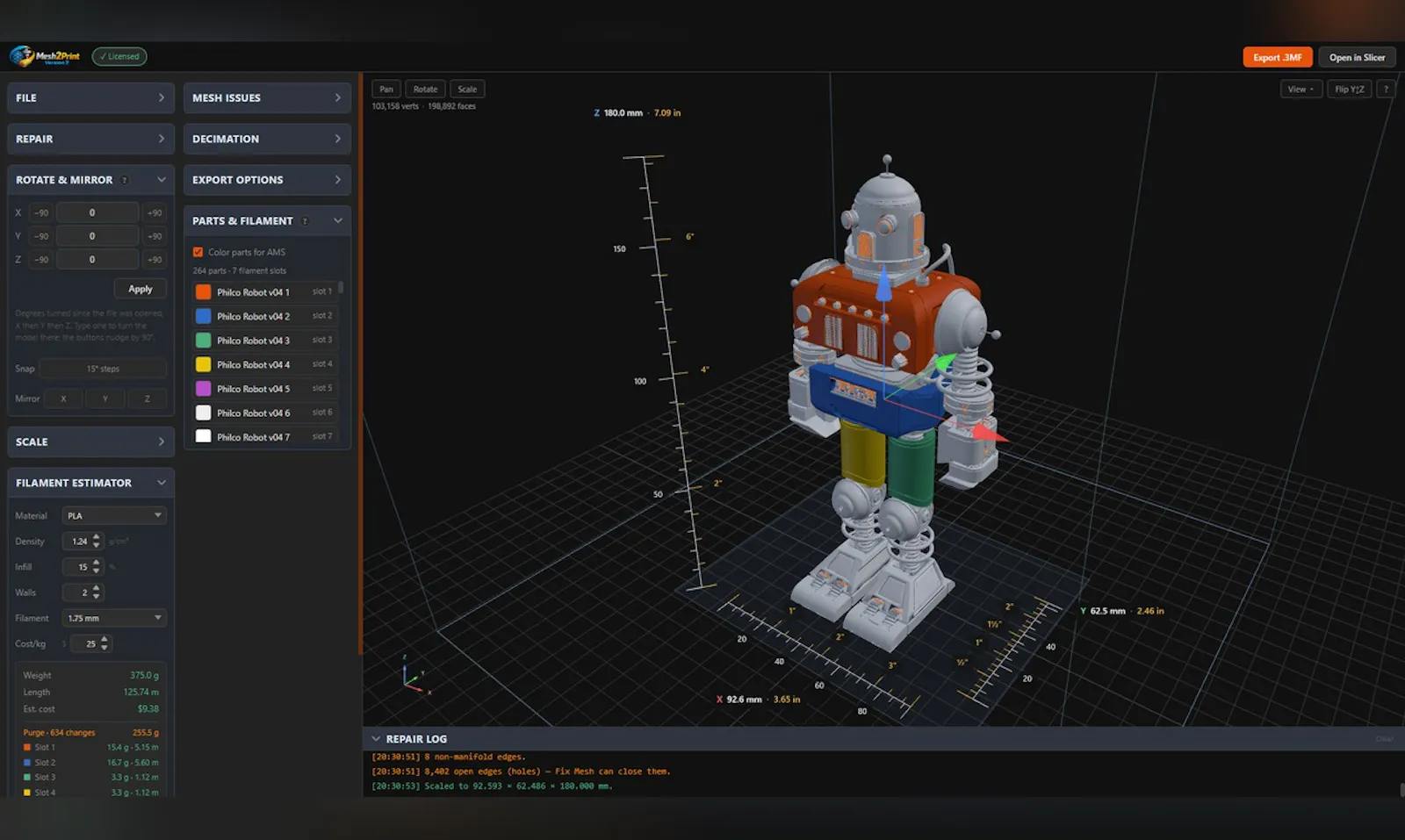Toggle Mirror Z button
Viewport: 1405px width, 840px height.
pyautogui.click(x=148, y=398)
